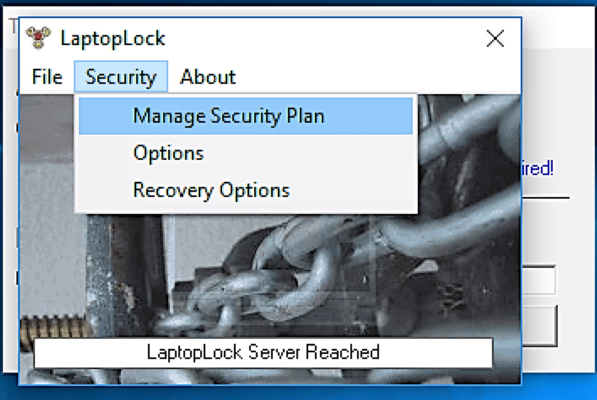Select Manage Security Plan
Viewport: 597px width, 400px height.
(246, 116)
